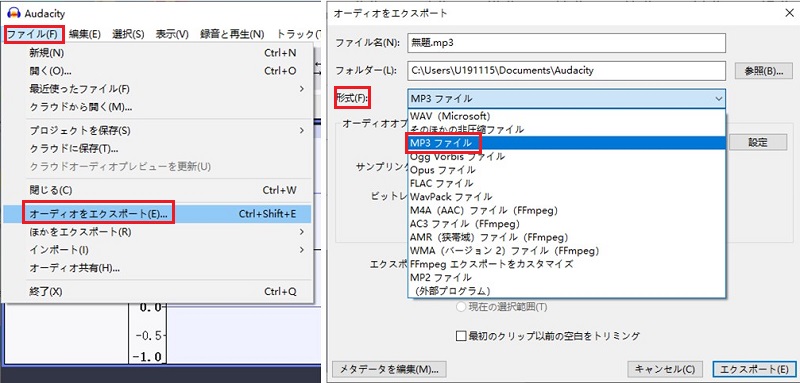The width and height of the screenshot is (800, 383).
Task: Select WavPack ファイル option
Action: click(x=566, y=197)
